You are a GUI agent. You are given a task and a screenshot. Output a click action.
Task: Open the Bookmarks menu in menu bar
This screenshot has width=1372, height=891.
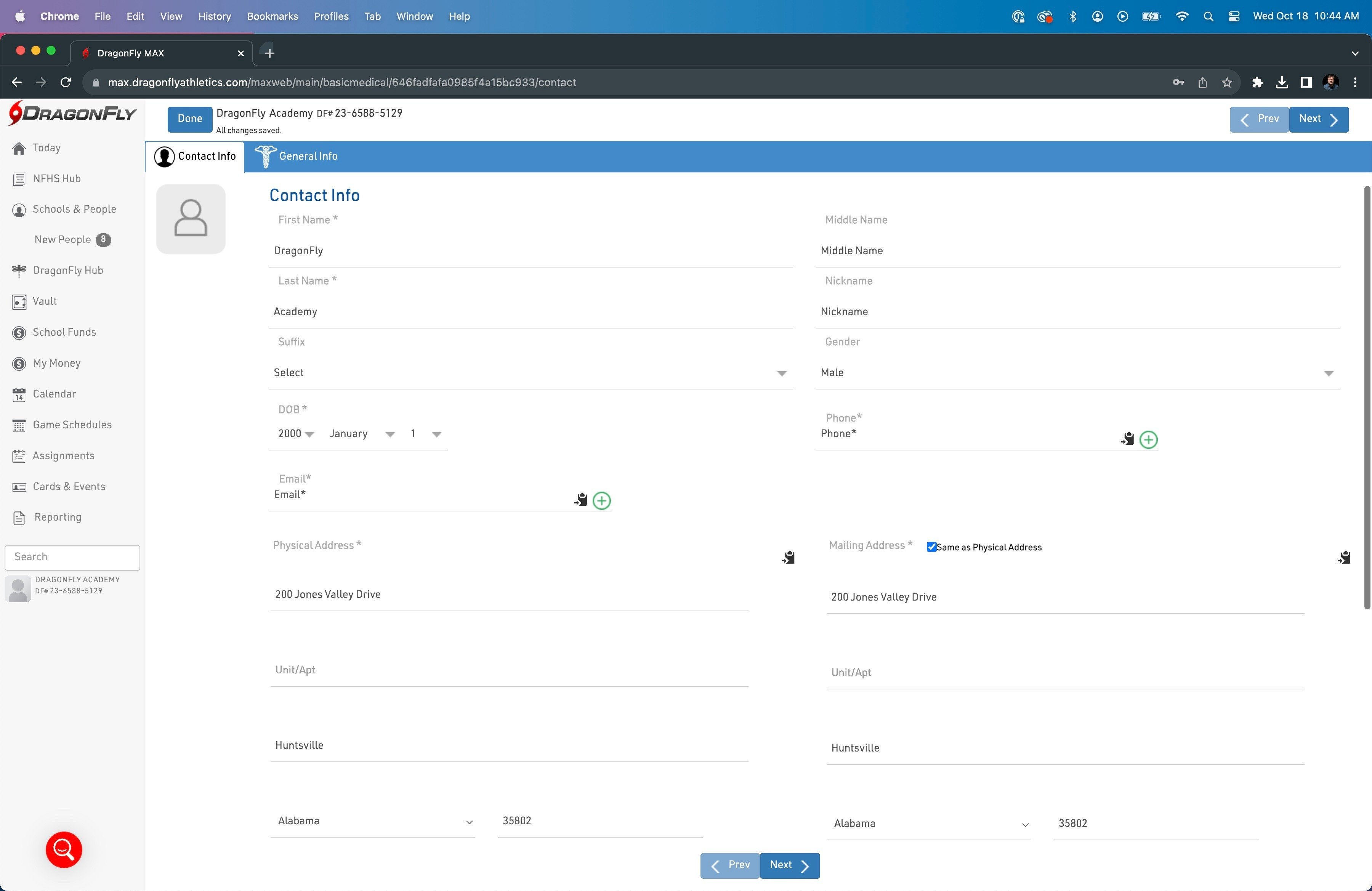click(x=272, y=16)
